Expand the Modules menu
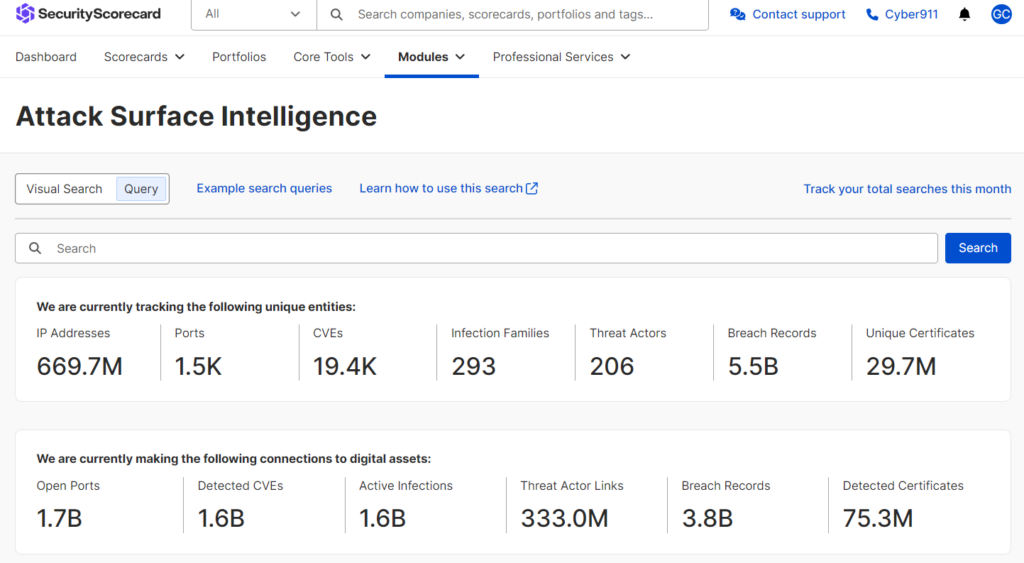 [x=432, y=57]
